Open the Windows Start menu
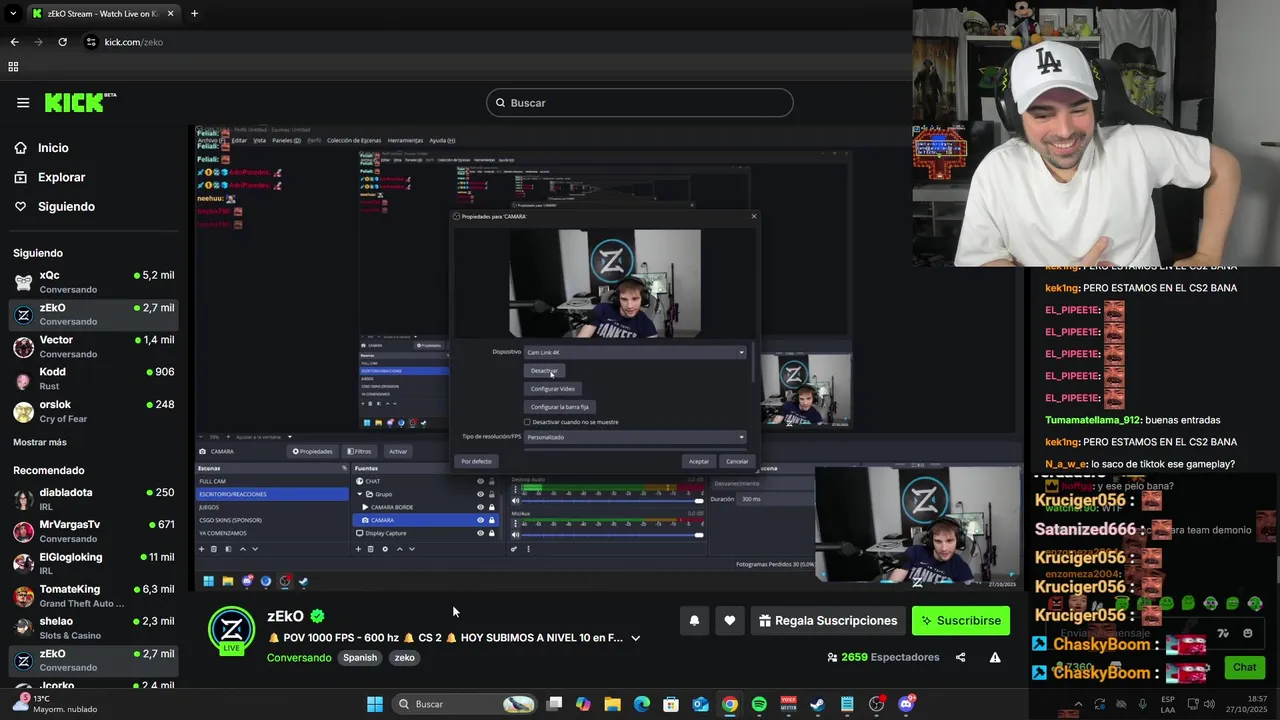Image resolution: width=1280 pixels, height=720 pixels. point(375,704)
